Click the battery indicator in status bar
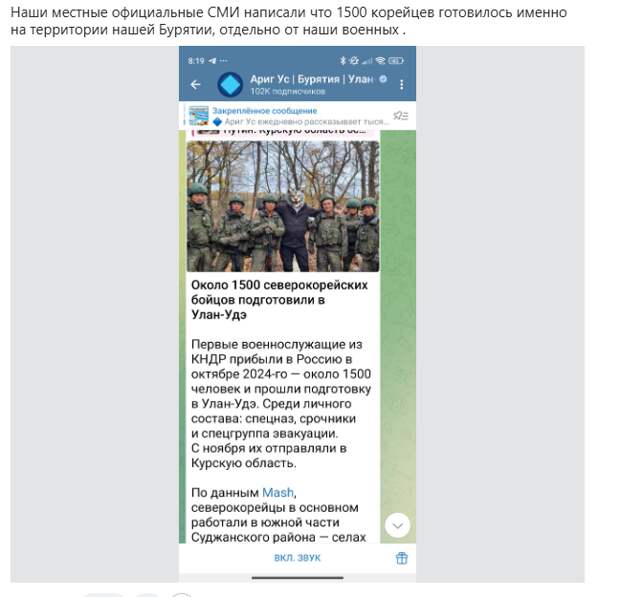 (x=396, y=60)
